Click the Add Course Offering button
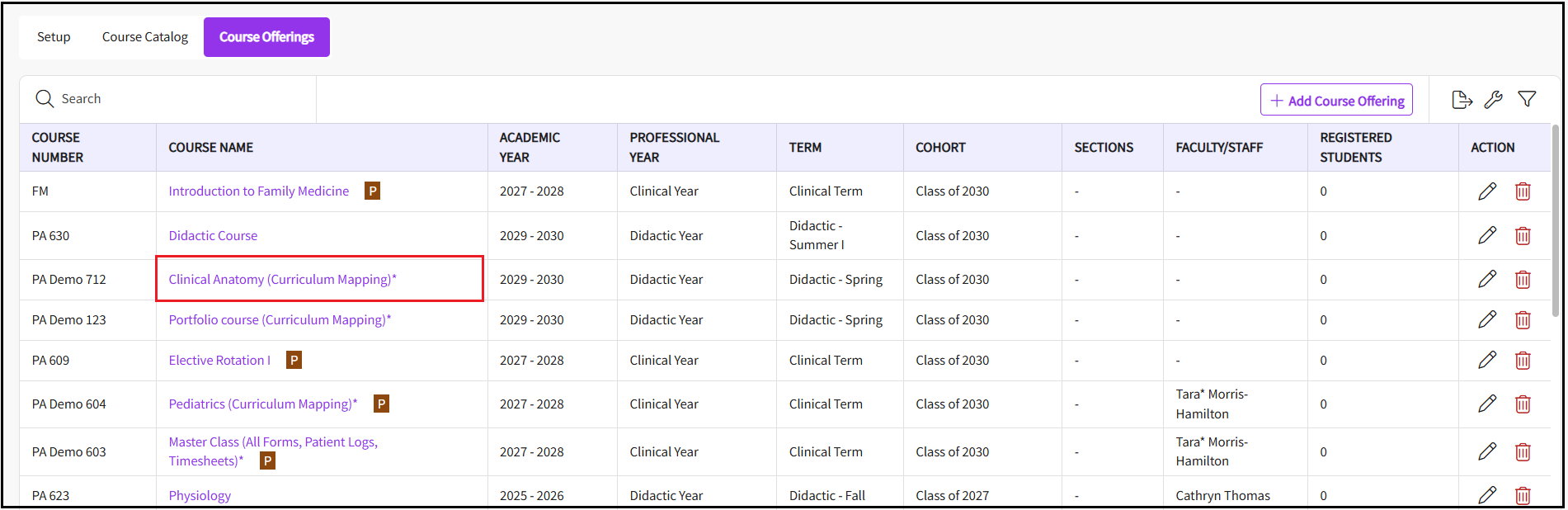The height and width of the screenshot is (510, 1568). point(1336,100)
